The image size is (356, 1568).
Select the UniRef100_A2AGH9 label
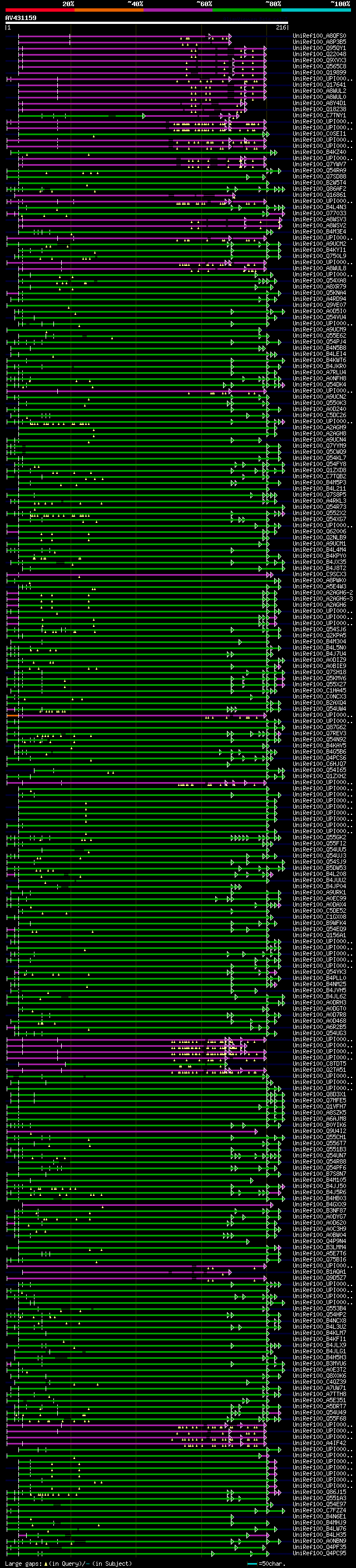pyautogui.click(x=319, y=427)
